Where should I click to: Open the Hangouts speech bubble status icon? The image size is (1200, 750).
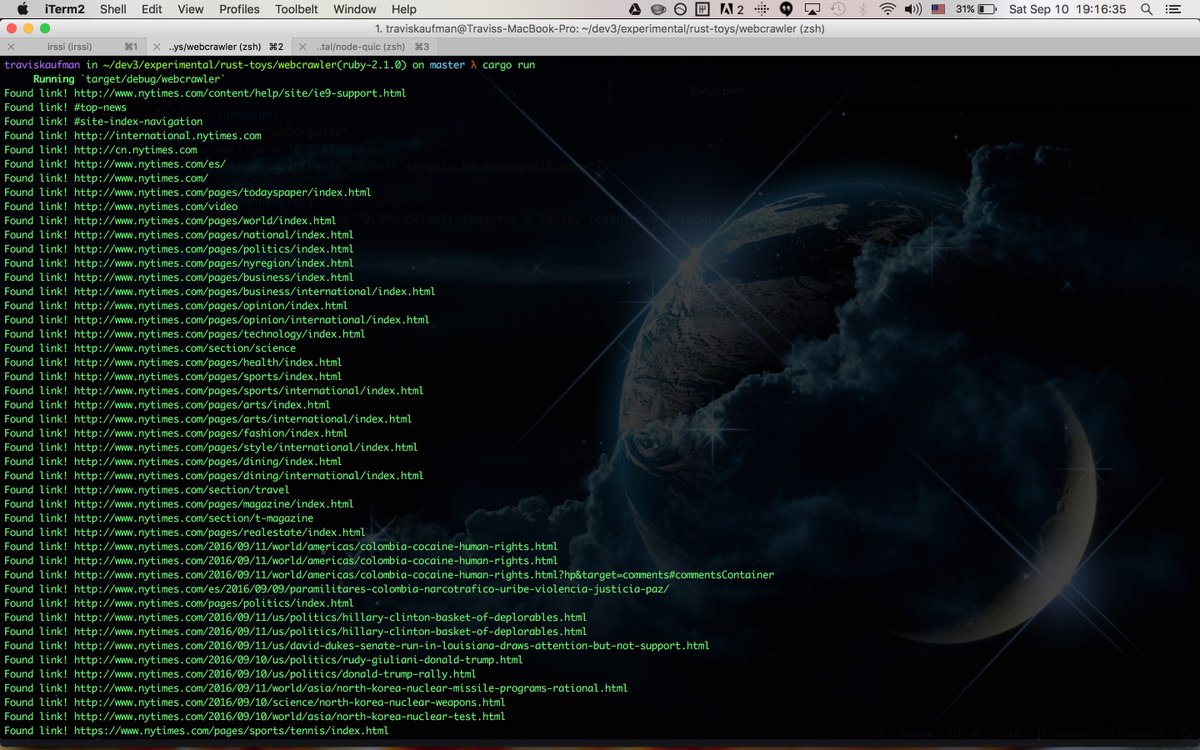(786, 9)
